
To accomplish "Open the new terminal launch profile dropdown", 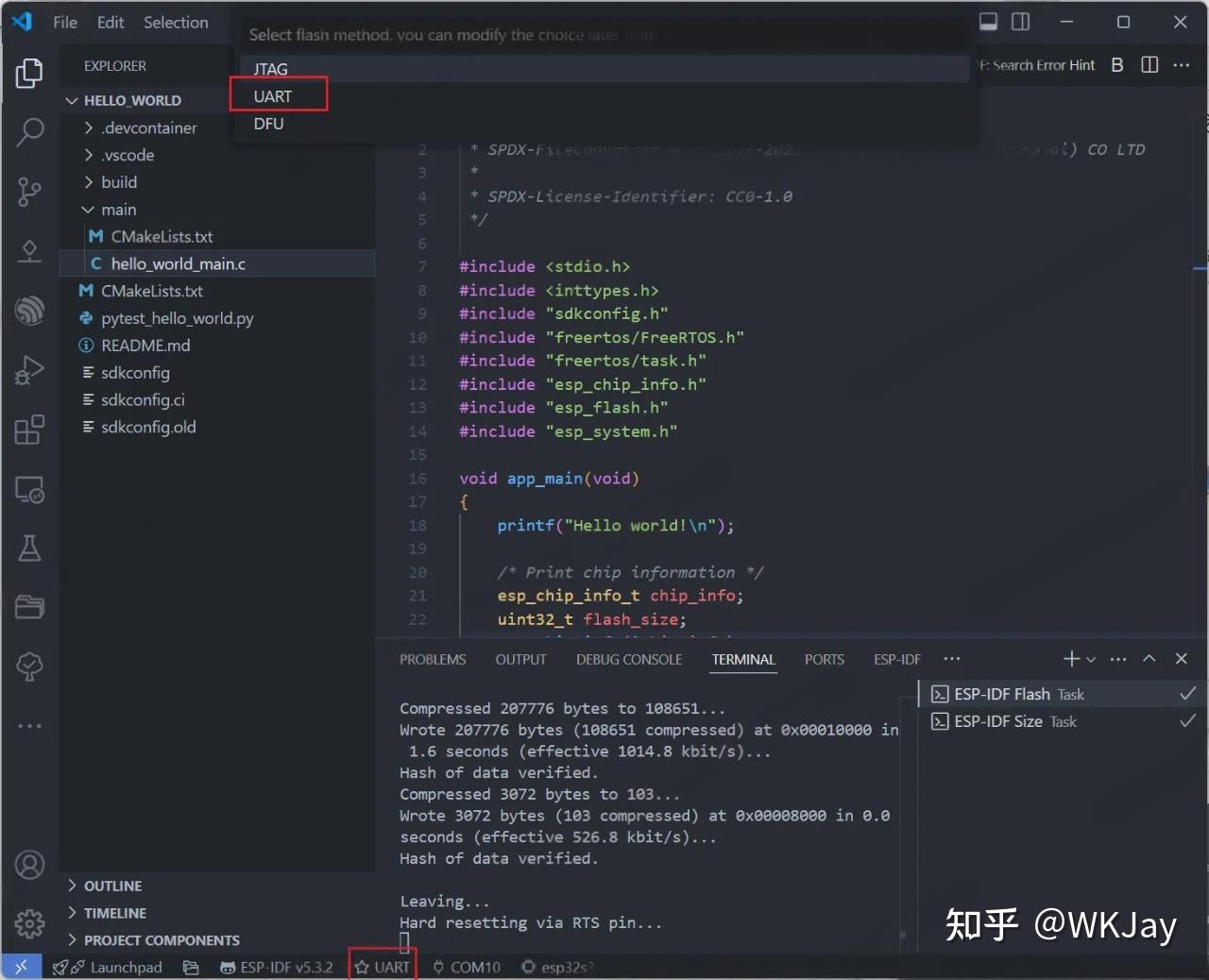I will click(x=1090, y=658).
